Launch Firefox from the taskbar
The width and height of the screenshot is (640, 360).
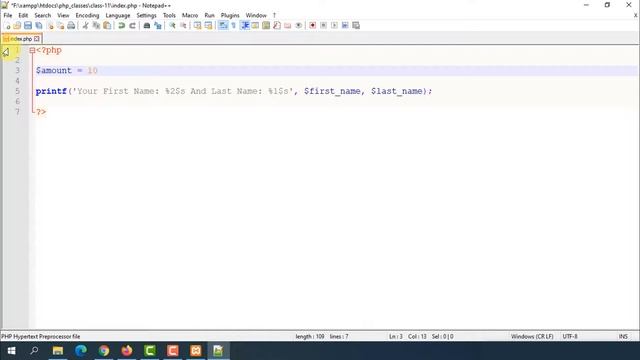click(x=127, y=351)
